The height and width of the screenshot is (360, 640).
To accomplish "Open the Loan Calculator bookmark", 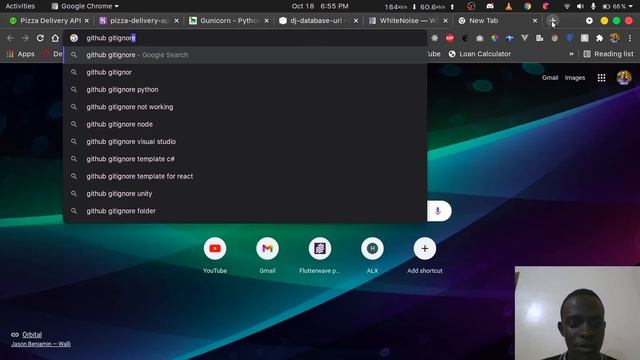I will (x=480, y=54).
